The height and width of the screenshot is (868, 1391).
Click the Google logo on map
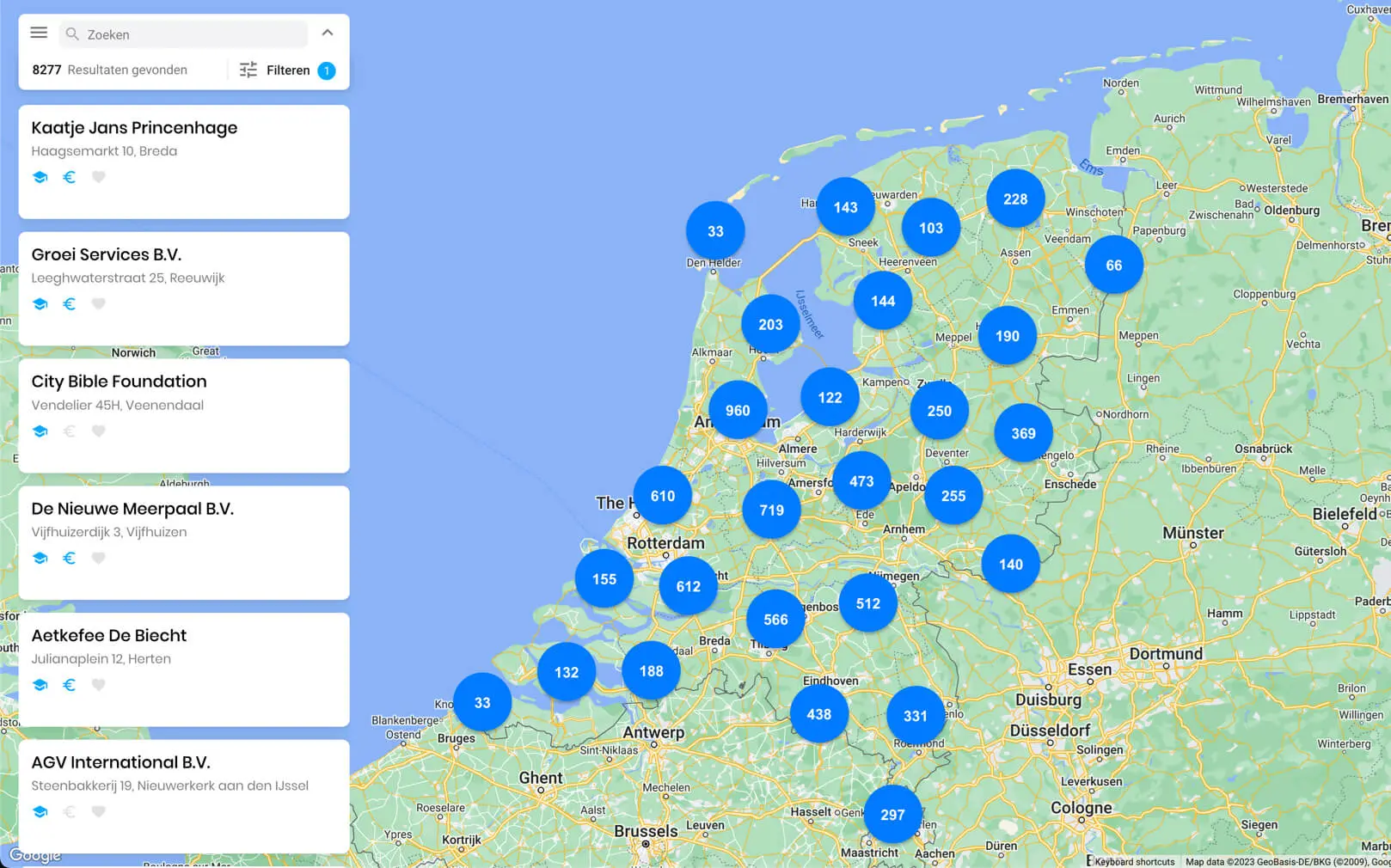[x=35, y=855]
